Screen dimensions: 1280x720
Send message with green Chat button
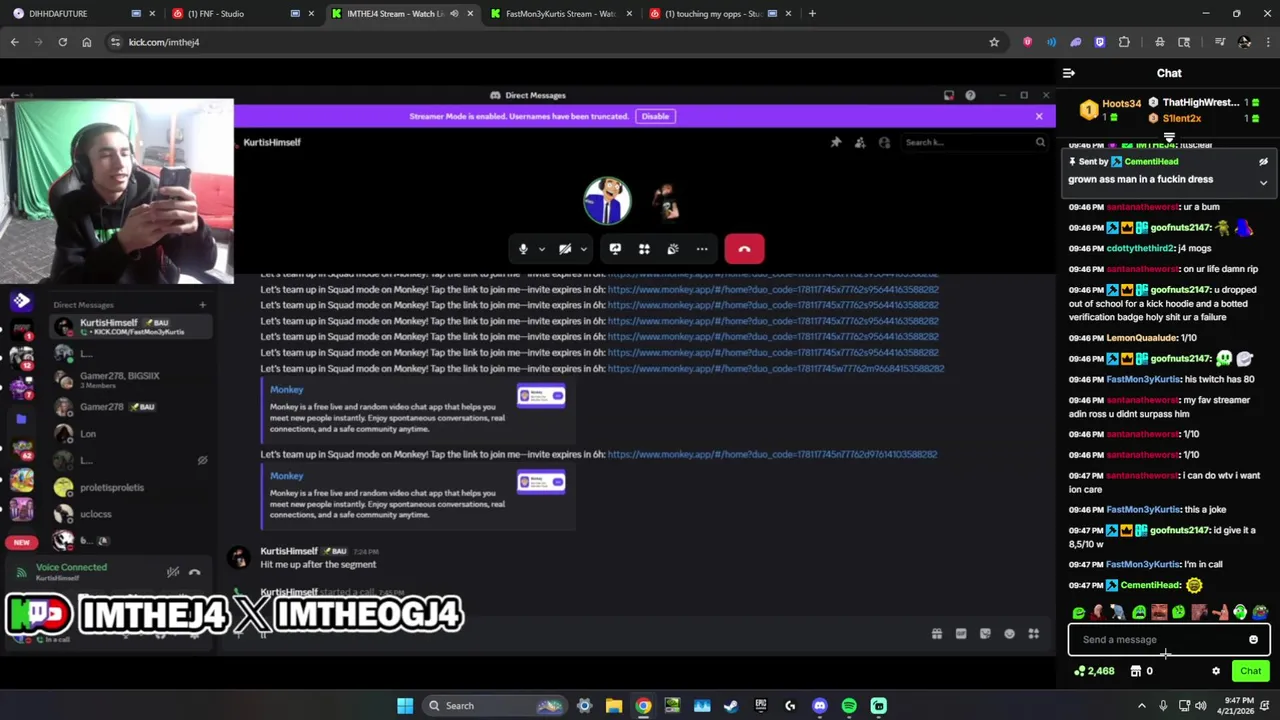pyautogui.click(x=1250, y=671)
